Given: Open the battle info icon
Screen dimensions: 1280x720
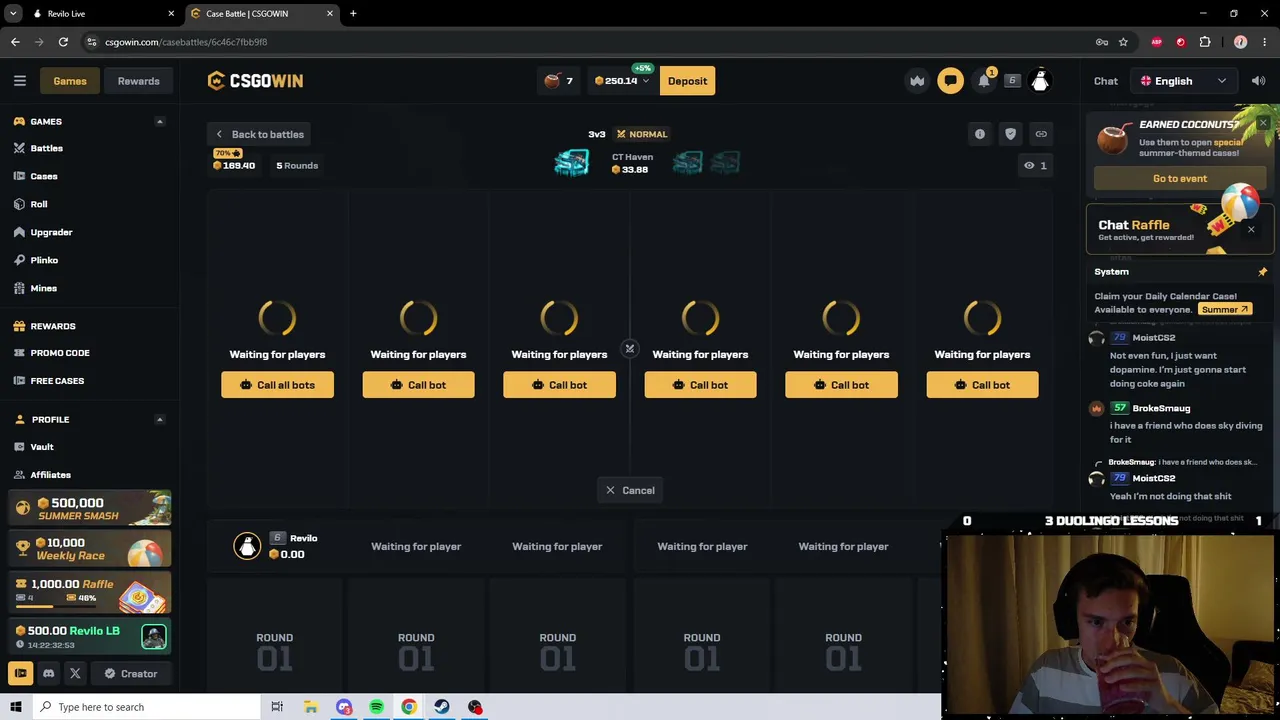Looking at the screenshot, I should pyautogui.click(x=980, y=134).
